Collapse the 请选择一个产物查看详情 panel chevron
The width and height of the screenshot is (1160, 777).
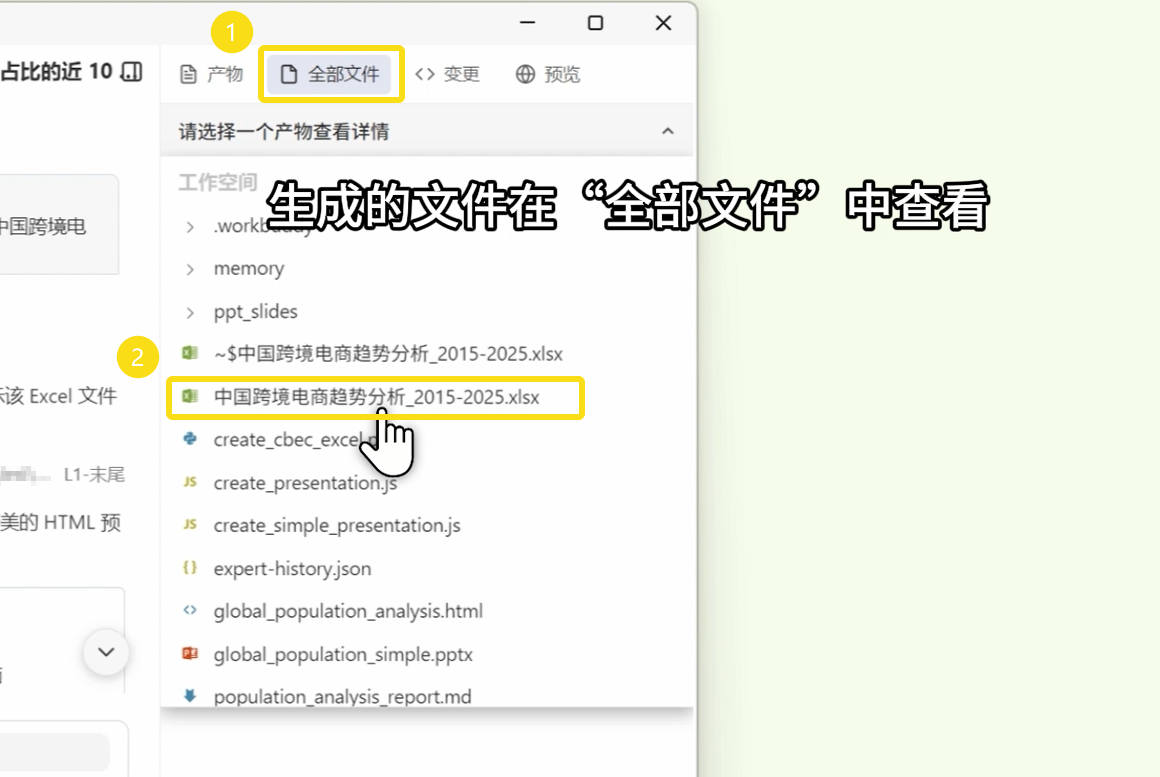coord(668,131)
